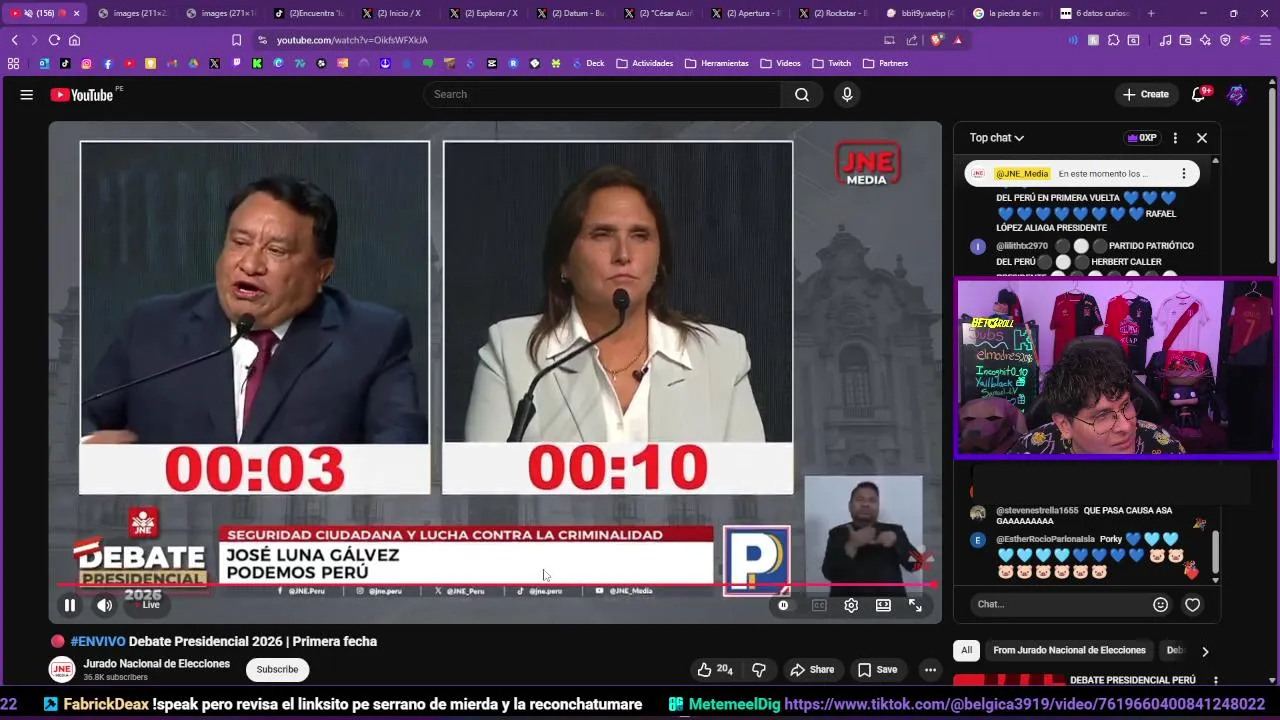The image size is (1280, 720).
Task: Share the debate video
Action: (x=812, y=670)
